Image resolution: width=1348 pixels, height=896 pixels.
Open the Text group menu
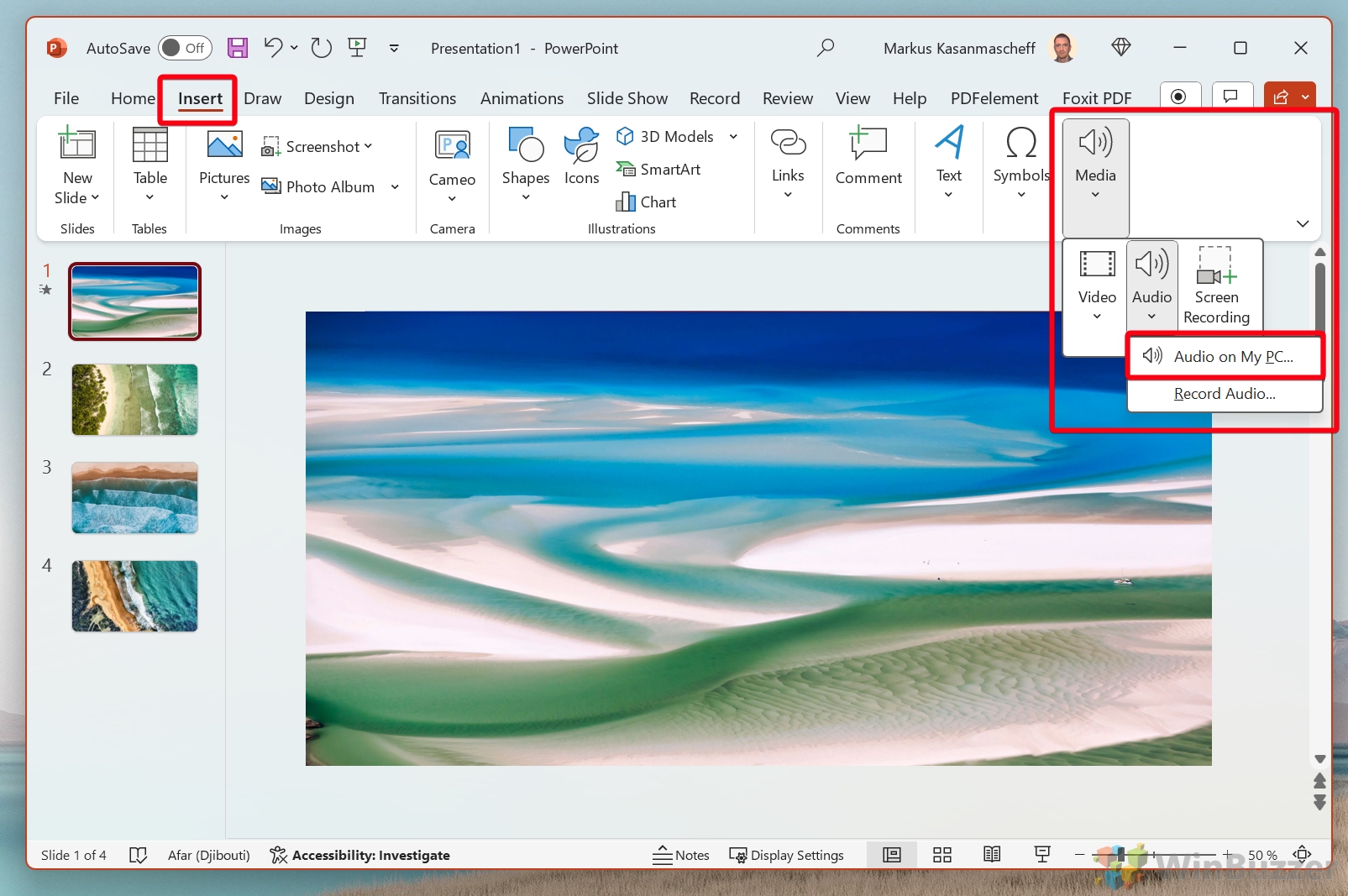(x=949, y=164)
